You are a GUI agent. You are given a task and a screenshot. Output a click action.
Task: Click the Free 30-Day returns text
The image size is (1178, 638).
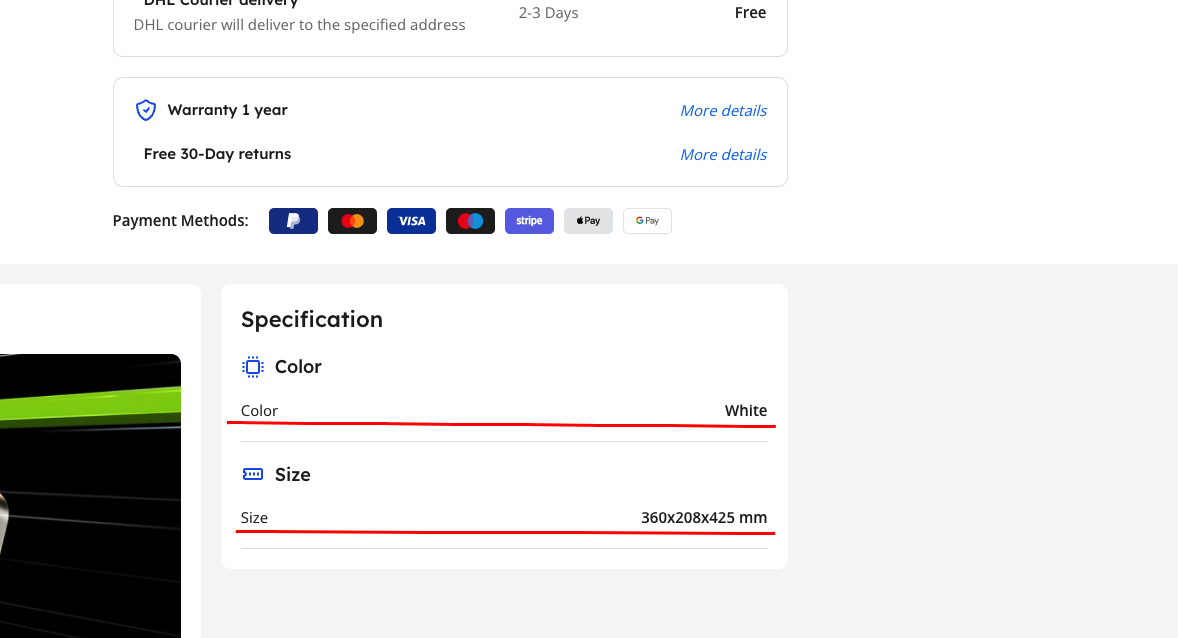pyautogui.click(x=217, y=153)
